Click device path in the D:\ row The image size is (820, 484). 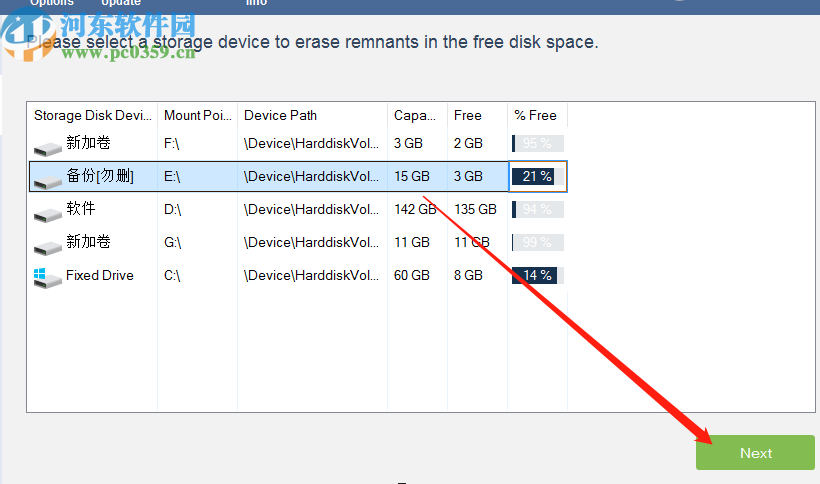(x=311, y=209)
